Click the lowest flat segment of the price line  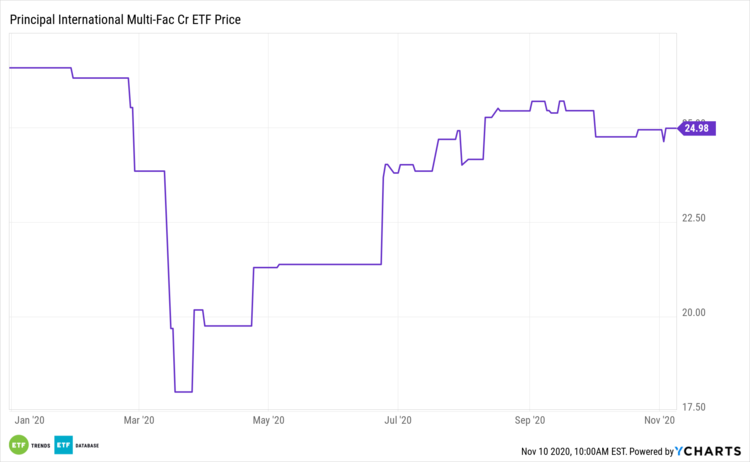183,392
